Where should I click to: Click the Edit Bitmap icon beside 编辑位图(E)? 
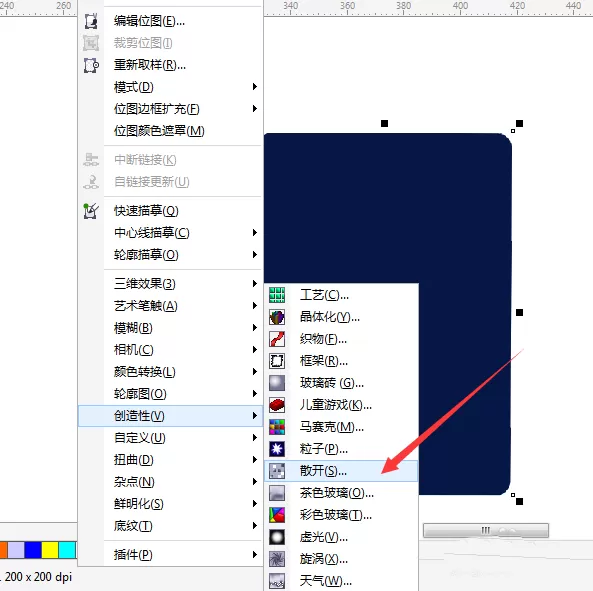pos(91,21)
